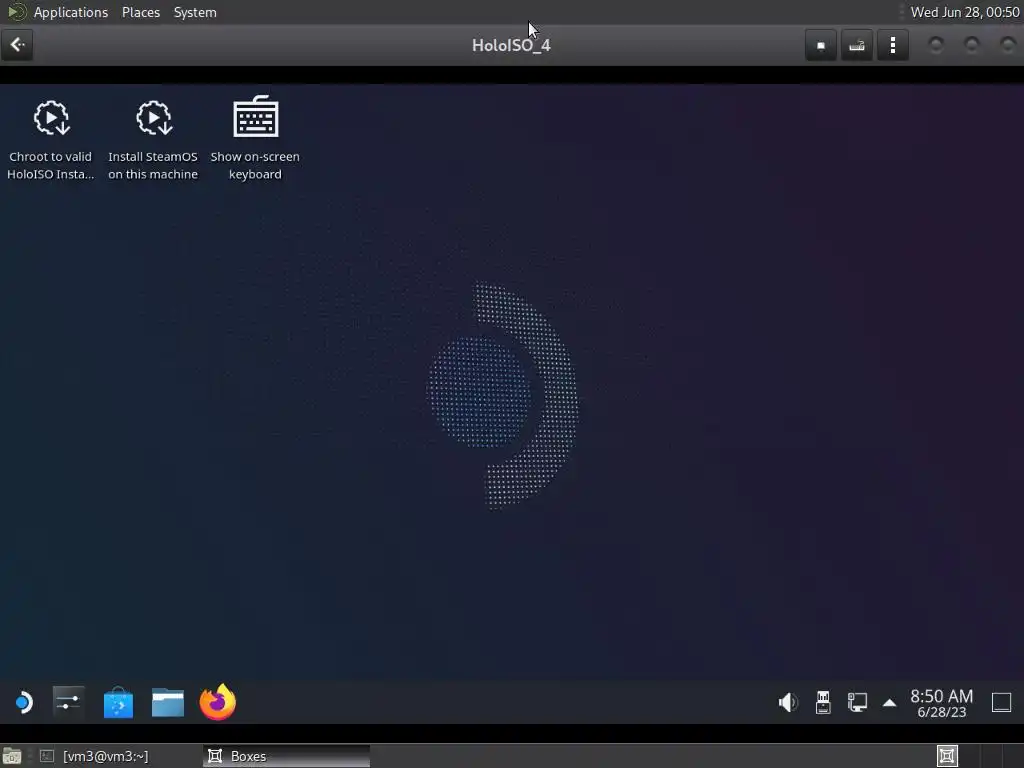Launch Install SteamOS on this machine
Image resolution: width=1024 pixels, height=768 pixels.
click(x=153, y=140)
